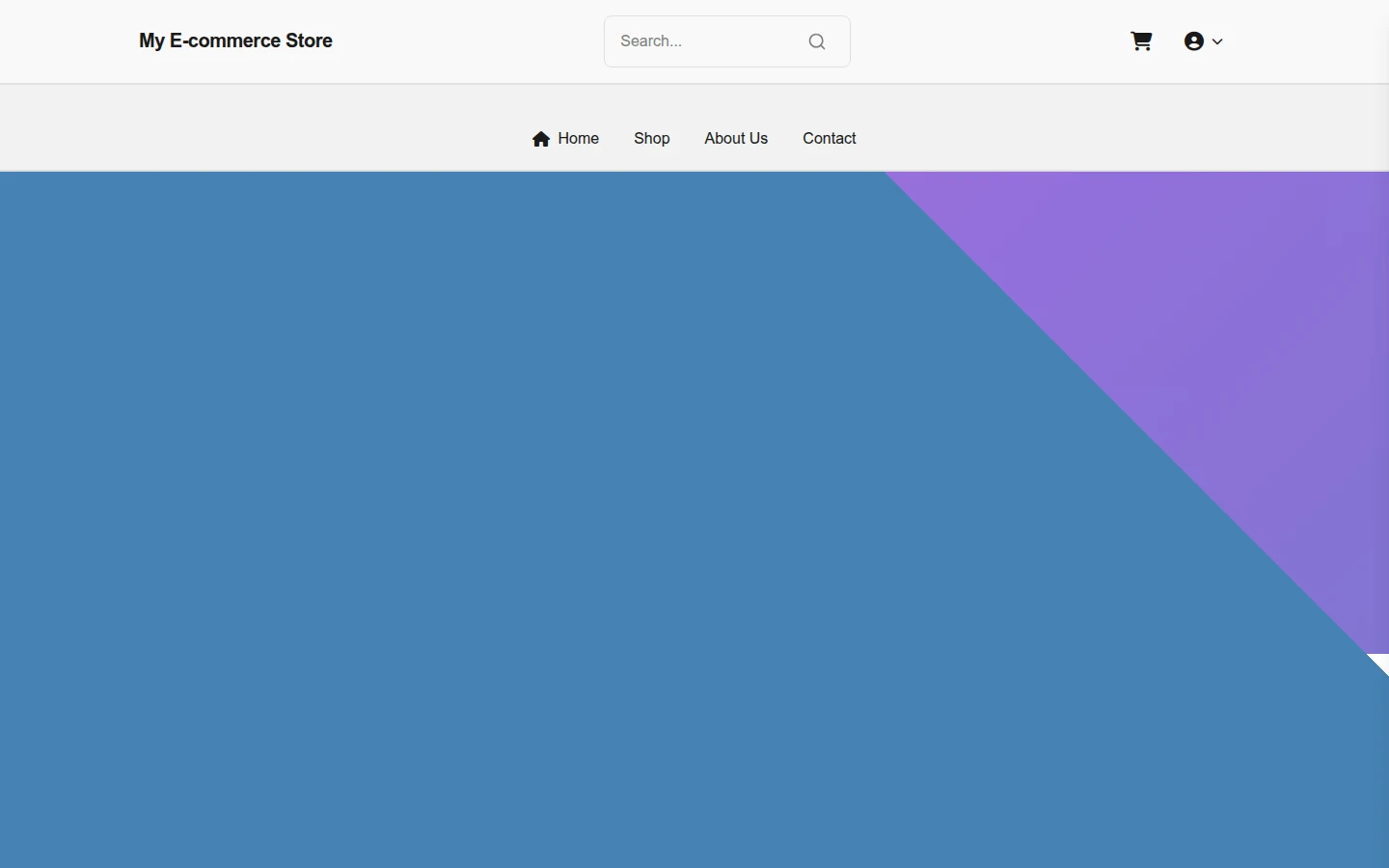Image resolution: width=1389 pixels, height=868 pixels.
Task: Click the magnifying glass search icon
Action: click(817, 41)
